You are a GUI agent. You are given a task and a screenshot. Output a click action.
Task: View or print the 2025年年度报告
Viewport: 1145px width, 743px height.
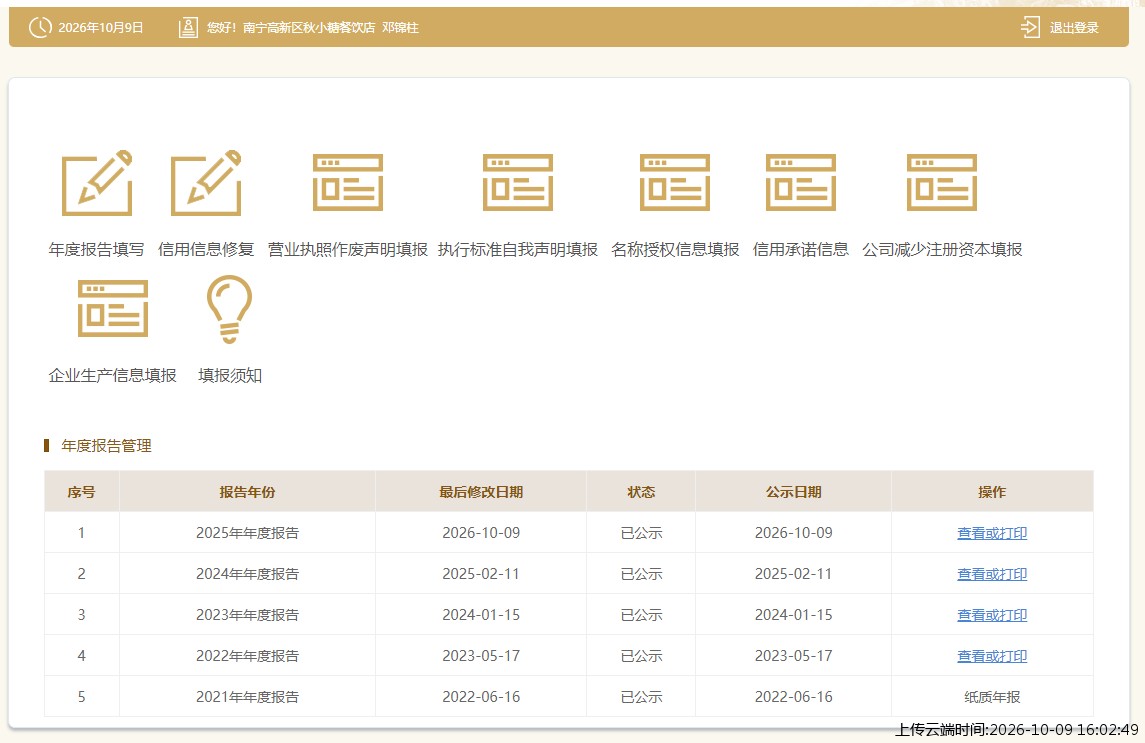click(992, 533)
